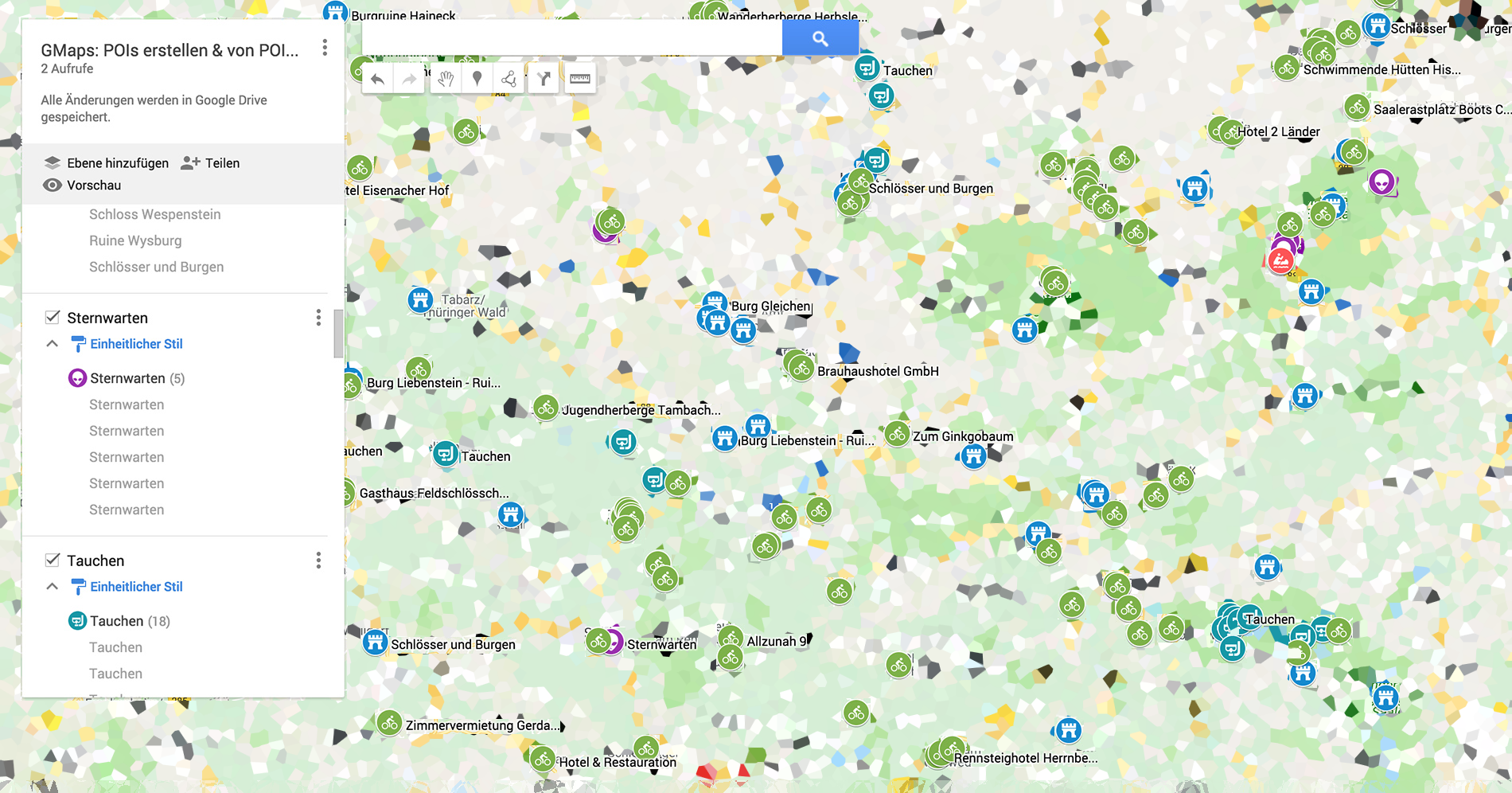Collapse the Sternwarten layer style chevron

(53, 344)
